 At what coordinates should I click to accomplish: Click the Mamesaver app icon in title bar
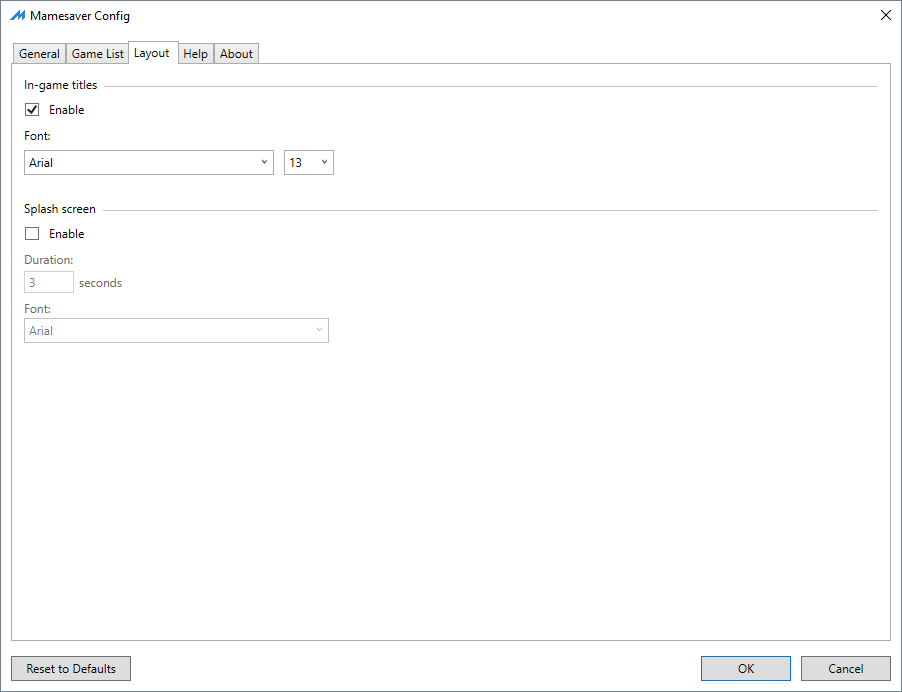tap(17, 16)
